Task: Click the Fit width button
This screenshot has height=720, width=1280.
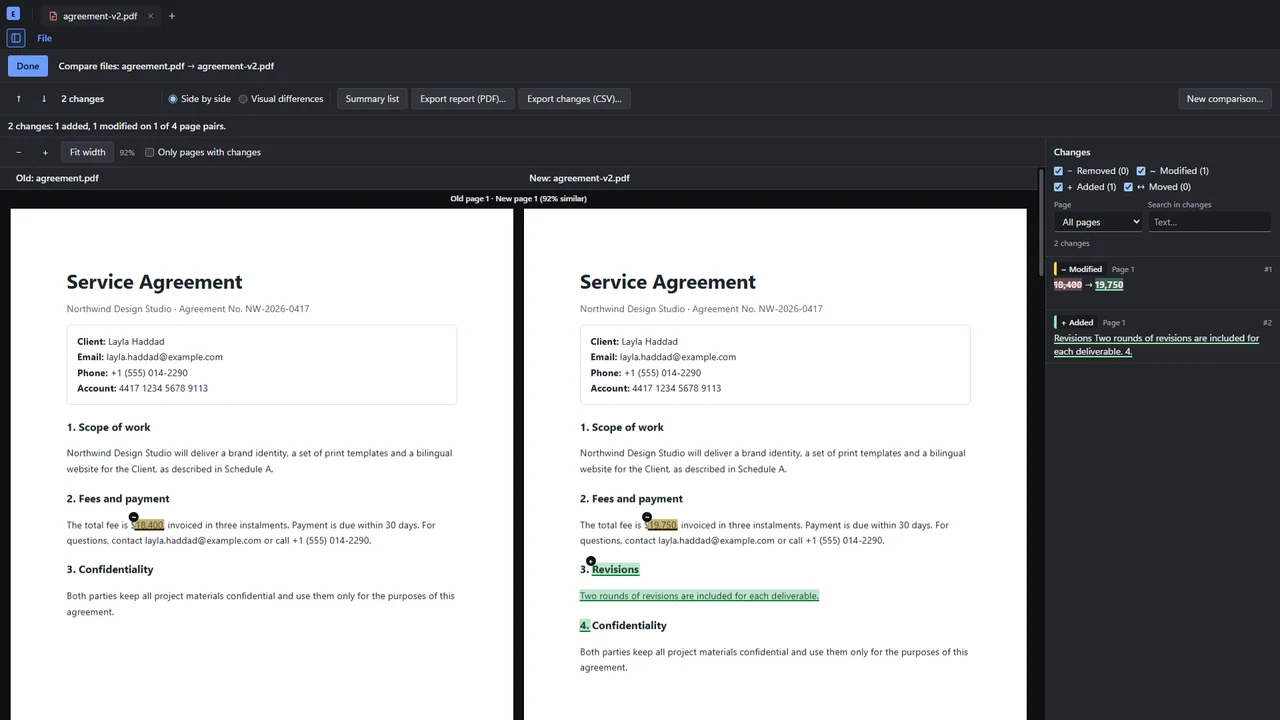Action: point(87,152)
